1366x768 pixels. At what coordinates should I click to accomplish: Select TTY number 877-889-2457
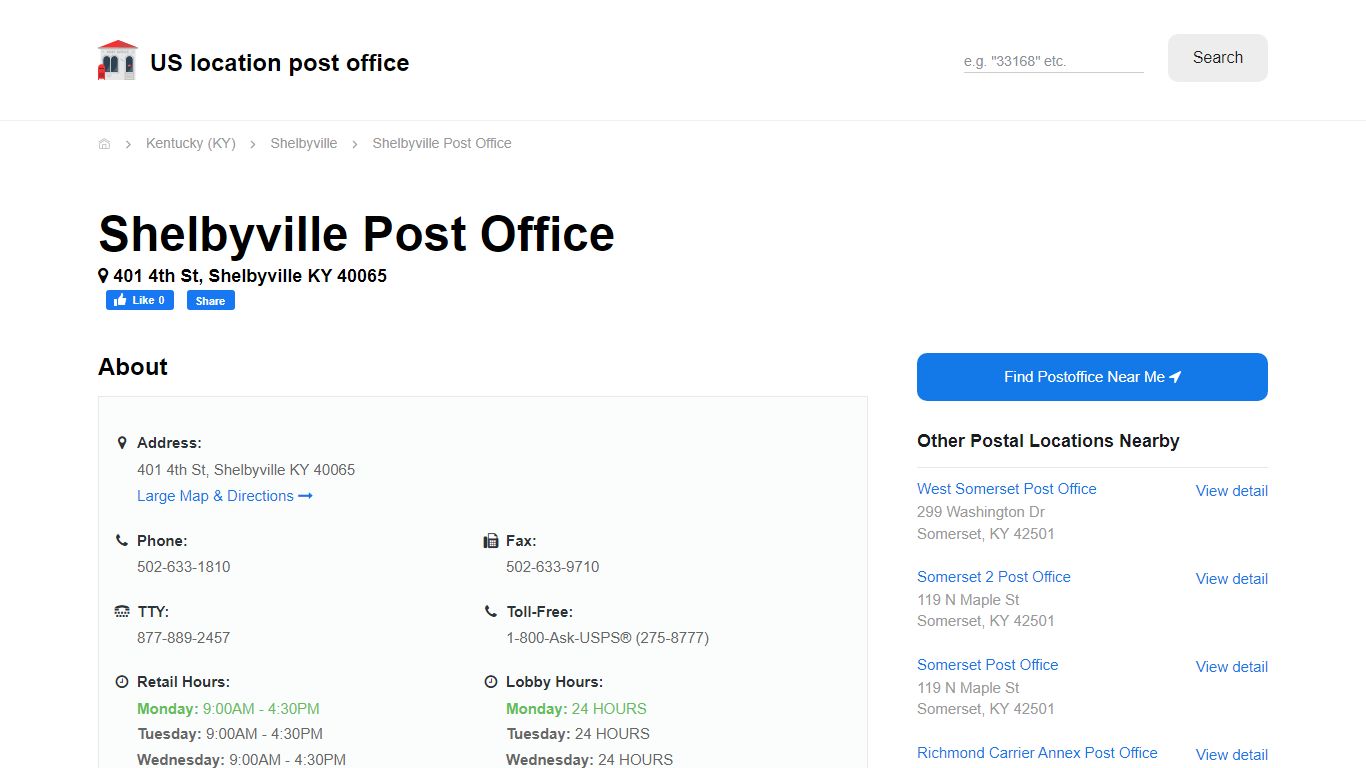184,638
